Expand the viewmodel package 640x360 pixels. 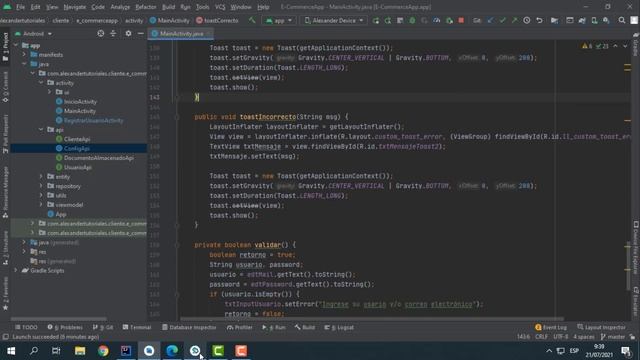point(41,204)
